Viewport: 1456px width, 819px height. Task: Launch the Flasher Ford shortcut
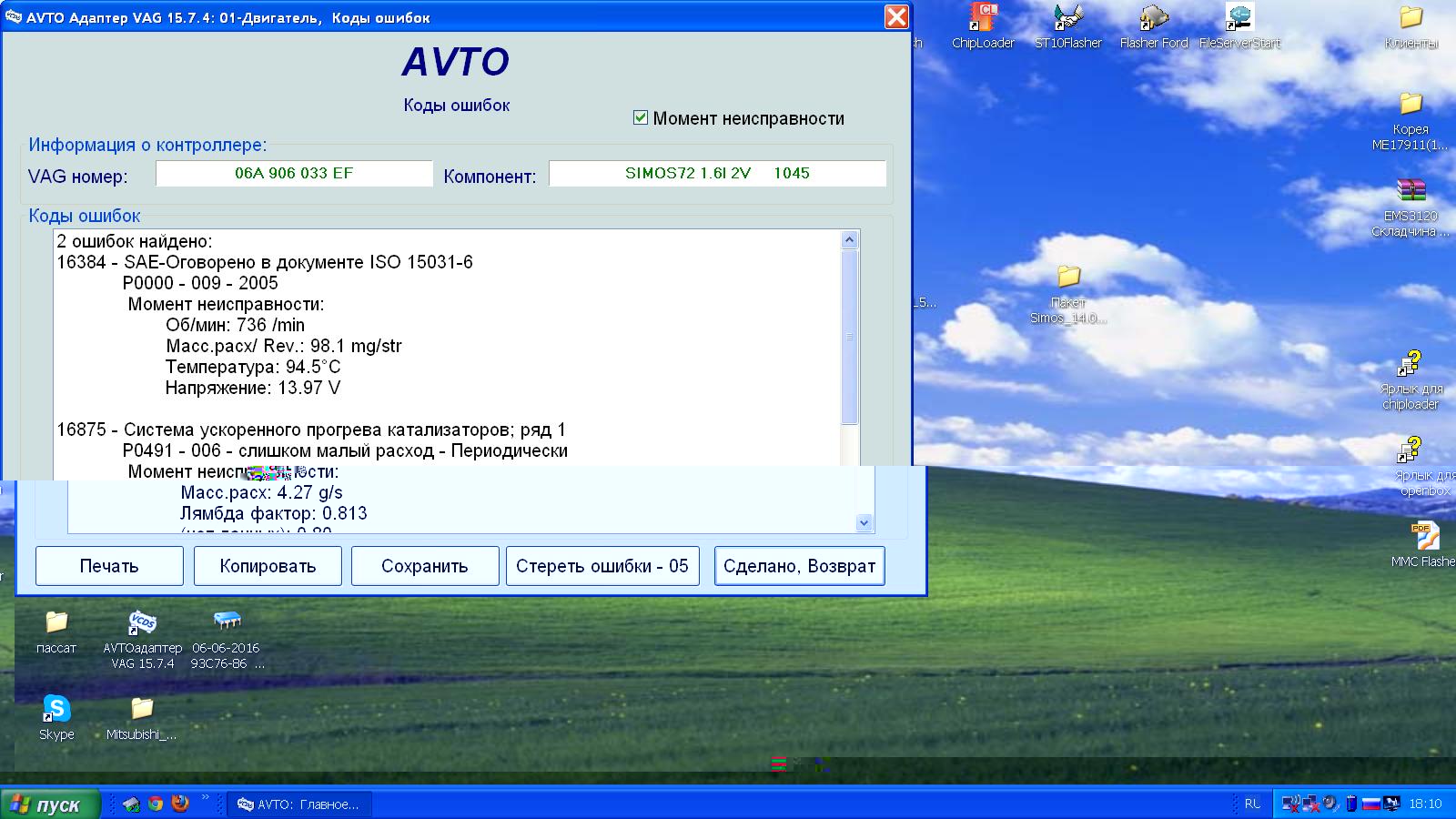pyautogui.click(x=1154, y=18)
